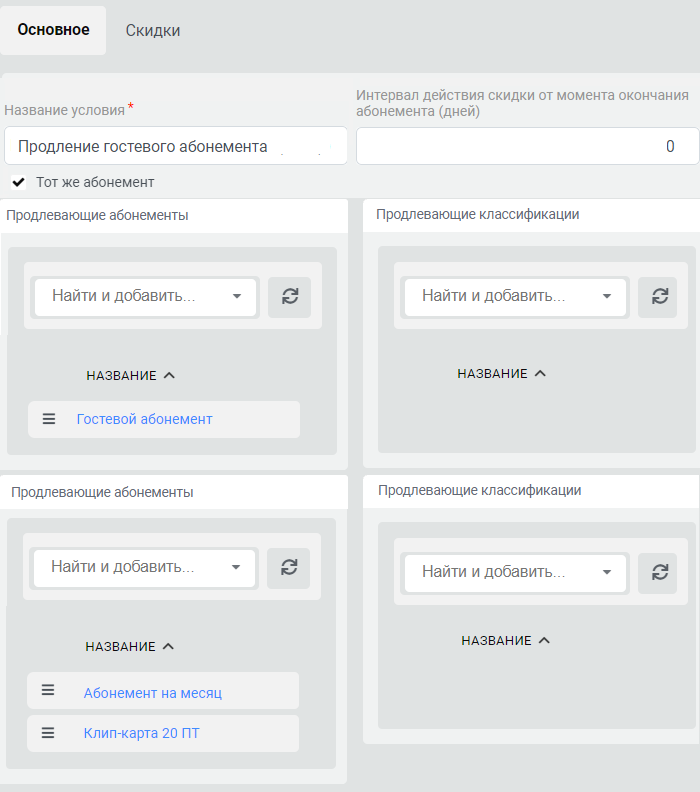Click the handle icon of Абонемент на месяц
This screenshot has width=700, height=792.
tap(48, 690)
